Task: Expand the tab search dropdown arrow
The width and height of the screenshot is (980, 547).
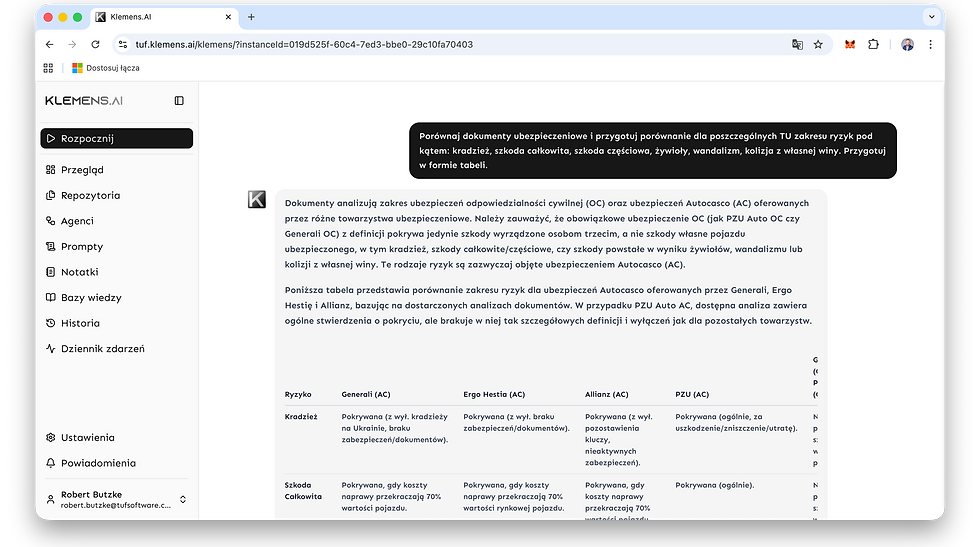Action: (x=932, y=17)
